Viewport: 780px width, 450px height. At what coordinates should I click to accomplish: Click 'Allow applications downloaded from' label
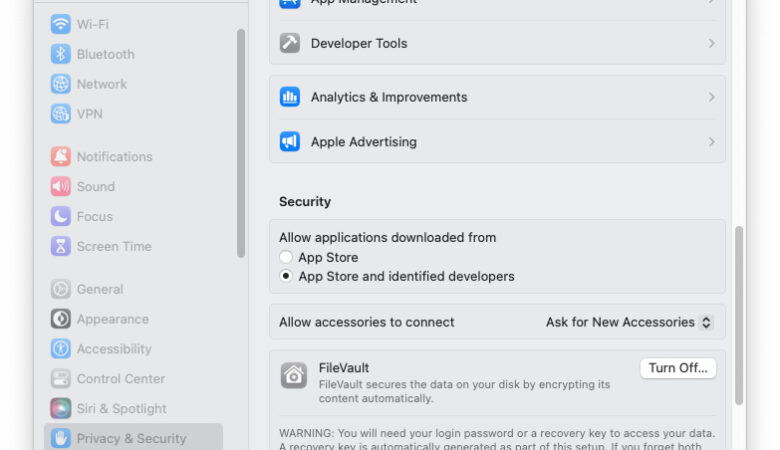click(x=388, y=238)
